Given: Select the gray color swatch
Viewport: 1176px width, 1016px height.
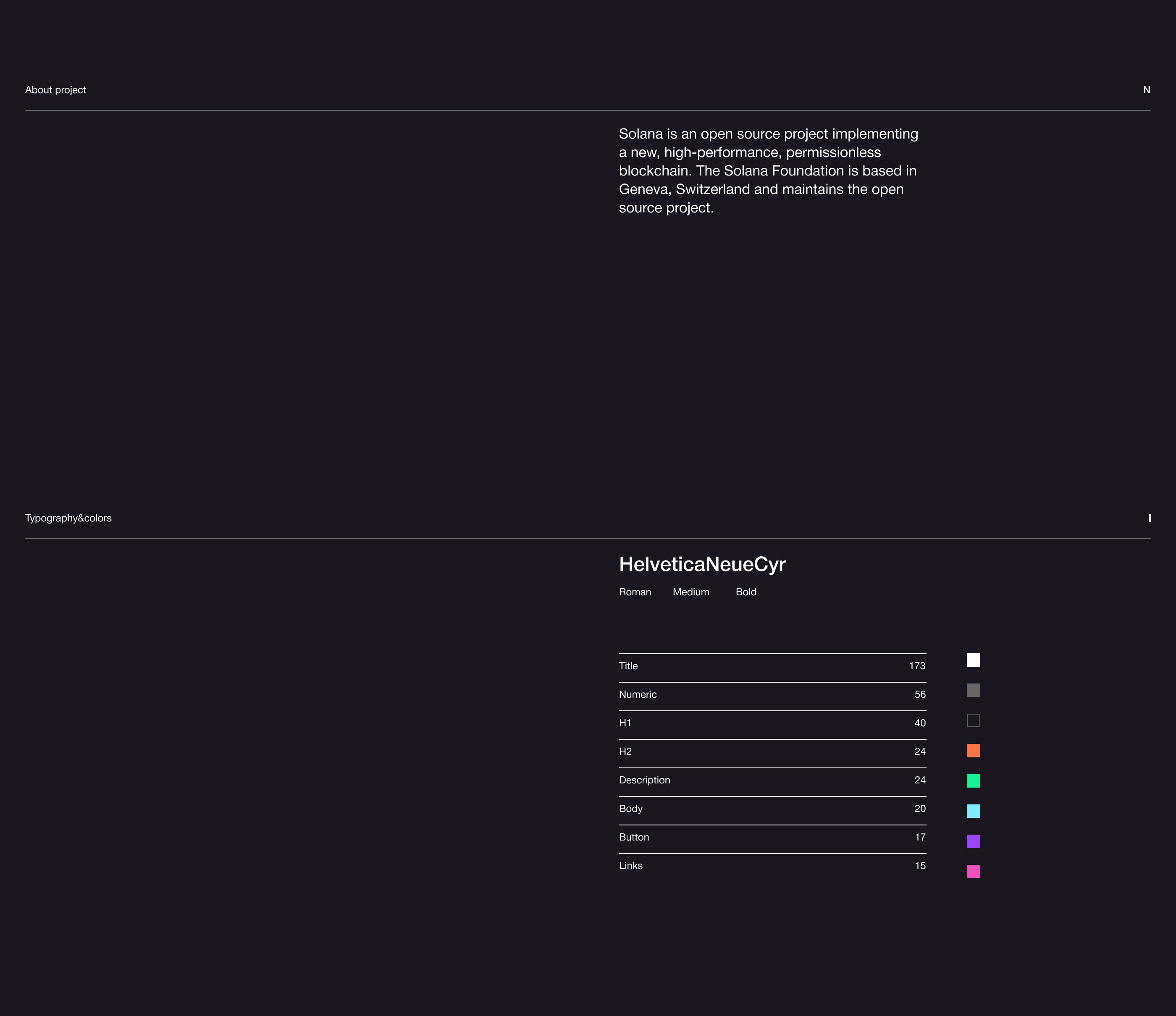Looking at the screenshot, I should click(973, 690).
